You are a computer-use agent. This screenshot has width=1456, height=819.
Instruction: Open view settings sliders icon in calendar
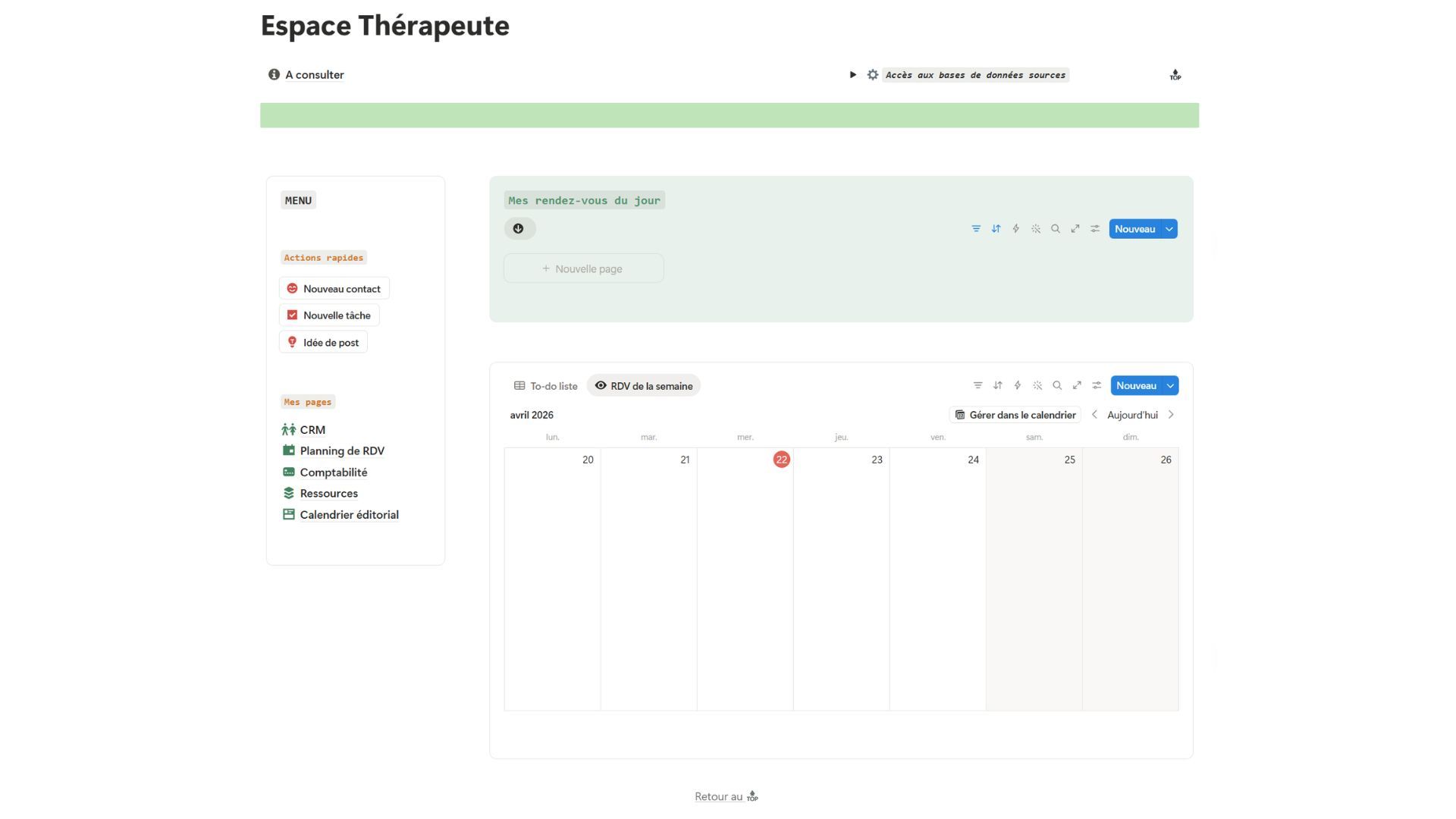(1097, 386)
